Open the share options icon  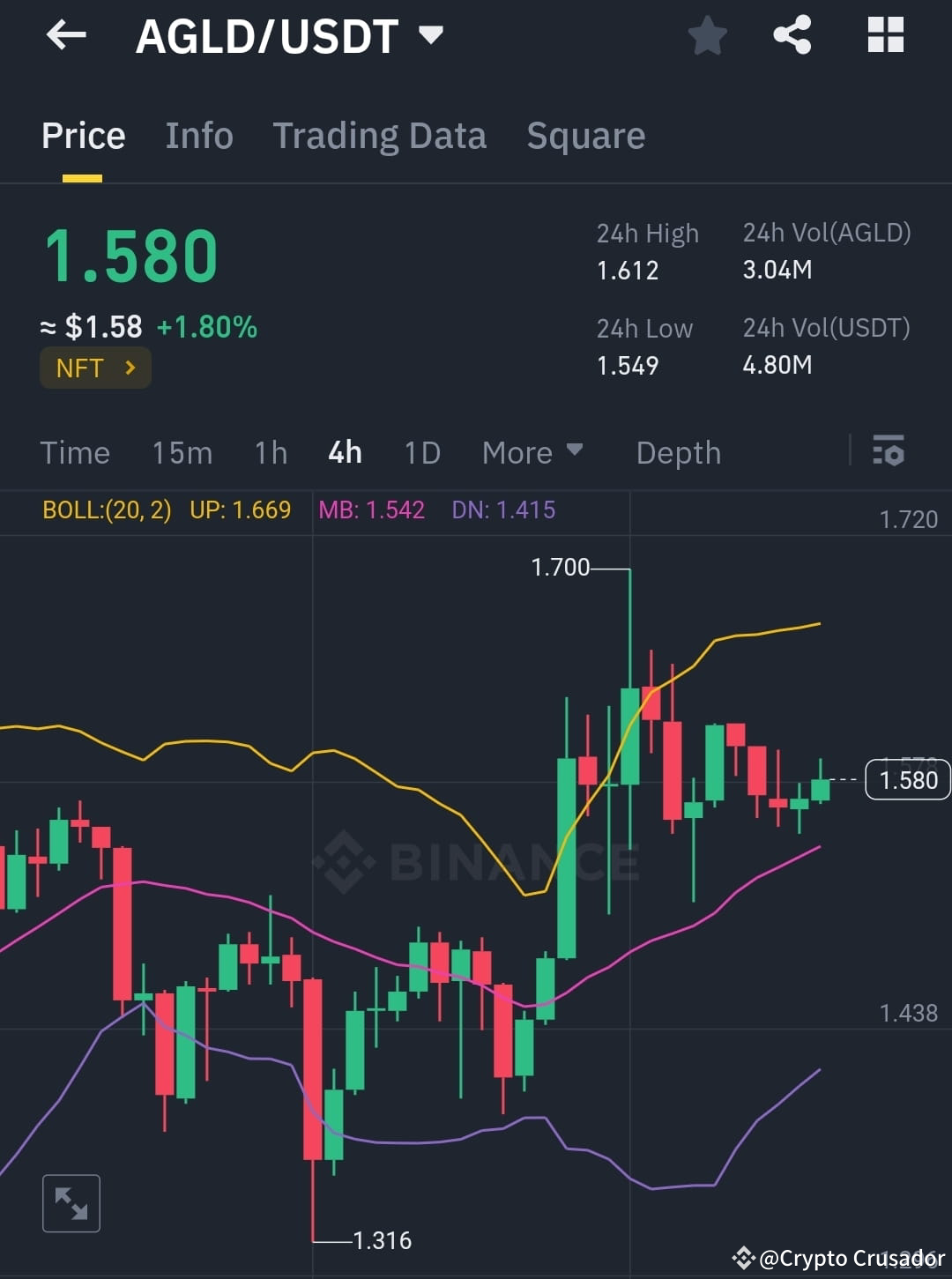(792, 35)
